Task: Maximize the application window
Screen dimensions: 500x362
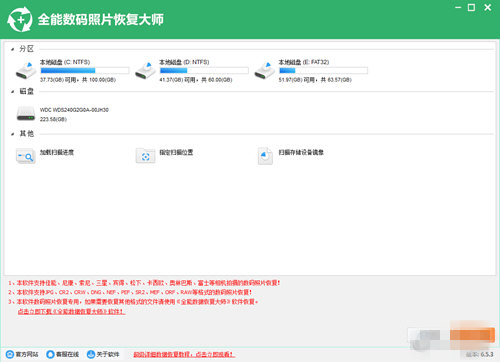Action: 471,7
